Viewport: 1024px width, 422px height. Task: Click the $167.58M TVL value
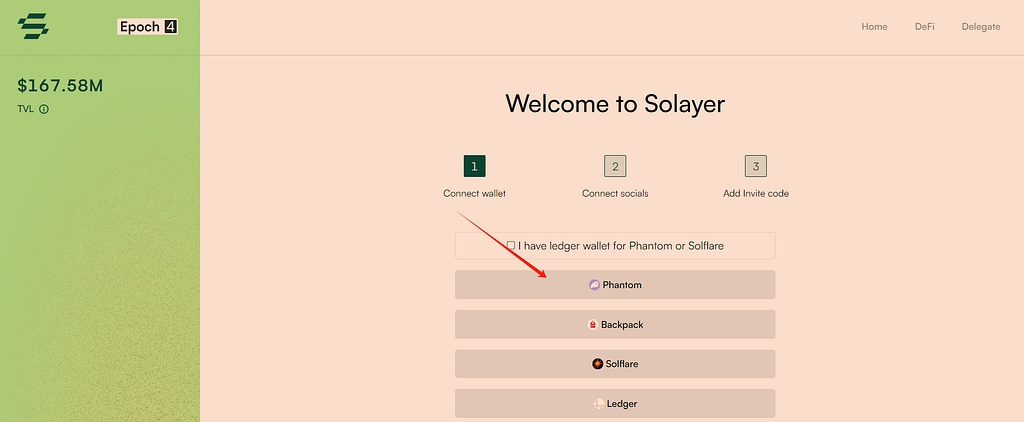tap(60, 86)
